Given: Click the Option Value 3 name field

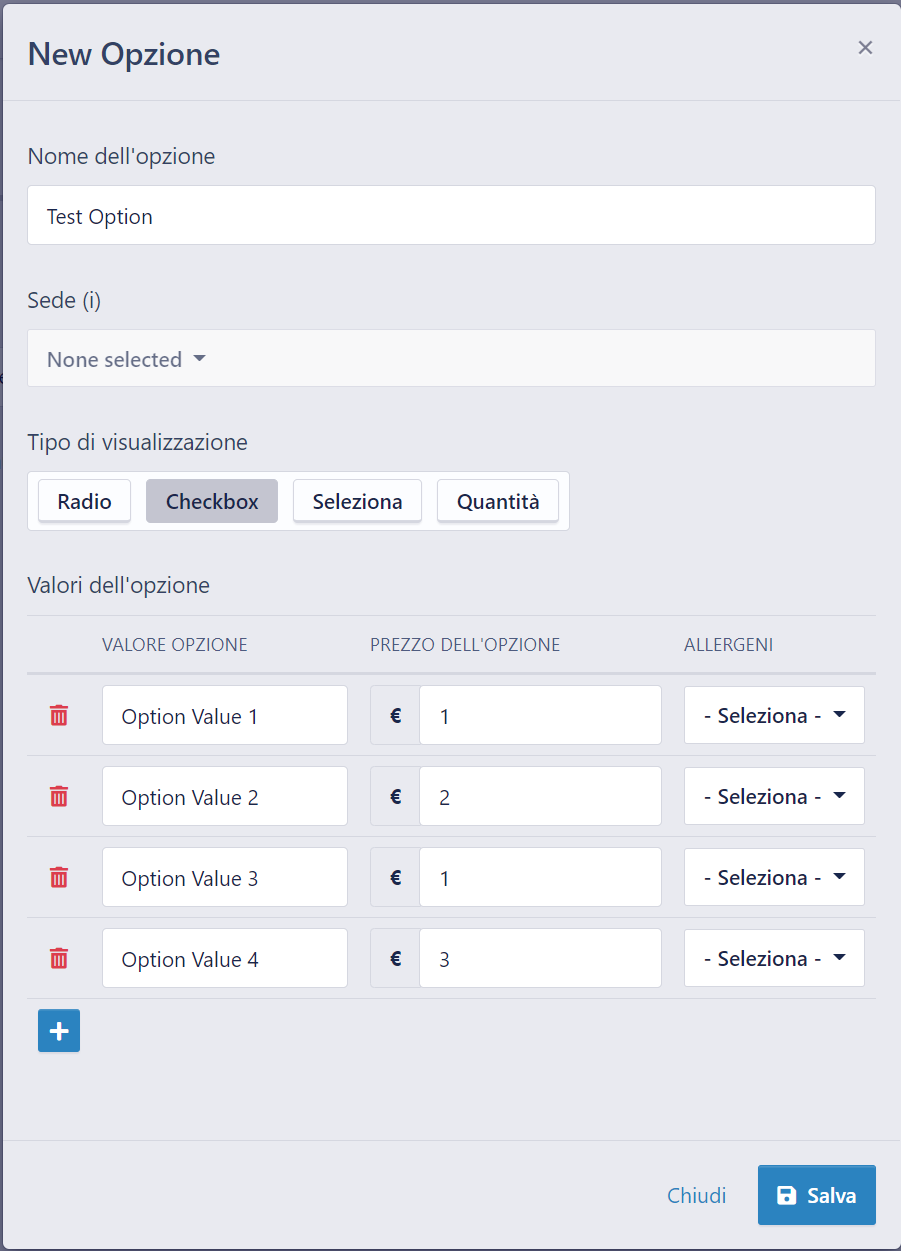Looking at the screenshot, I should pyautogui.click(x=225, y=877).
